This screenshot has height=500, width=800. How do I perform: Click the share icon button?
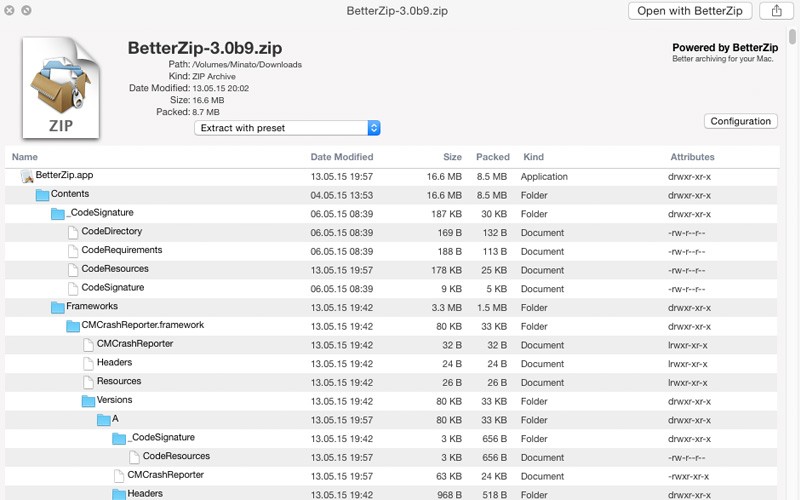[776, 11]
